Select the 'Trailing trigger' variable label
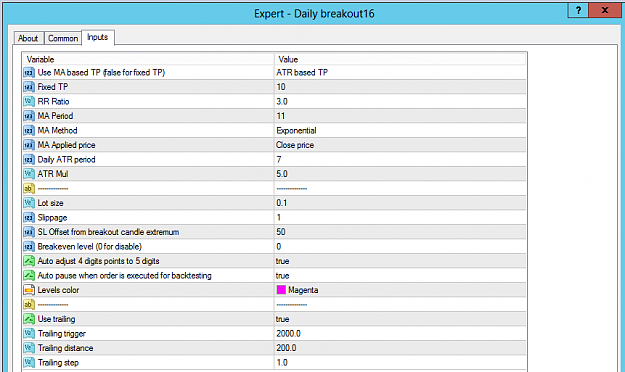 click(x=62, y=334)
